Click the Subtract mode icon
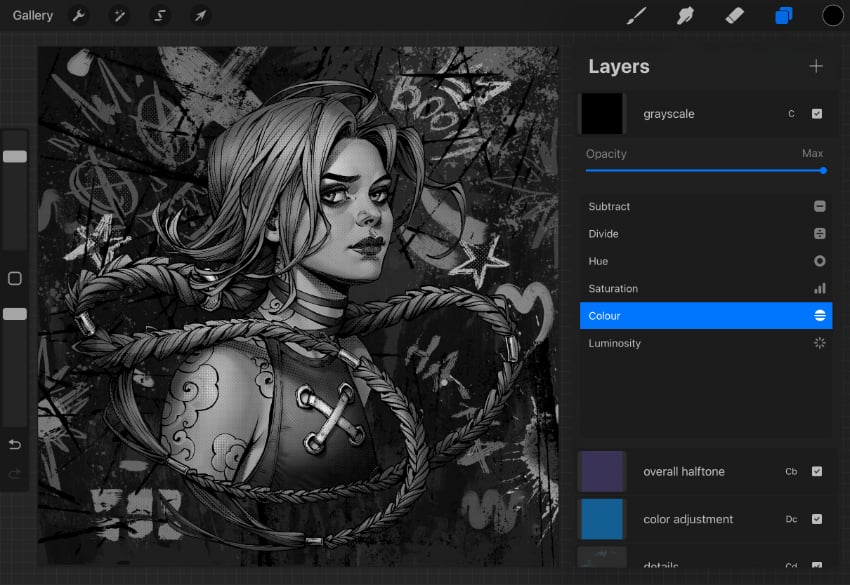 (x=820, y=206)
